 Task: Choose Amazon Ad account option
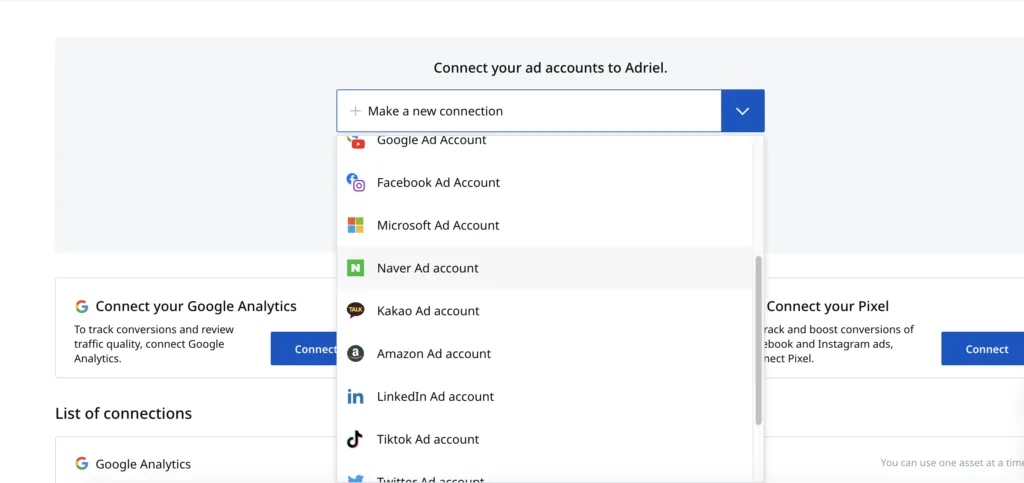(545, 354)
